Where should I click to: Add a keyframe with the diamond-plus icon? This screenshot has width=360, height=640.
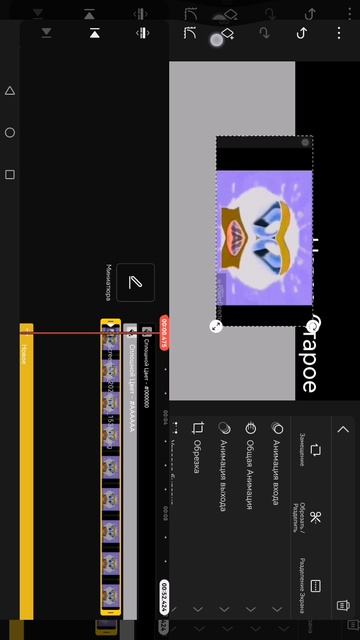(x=227, y=33)
